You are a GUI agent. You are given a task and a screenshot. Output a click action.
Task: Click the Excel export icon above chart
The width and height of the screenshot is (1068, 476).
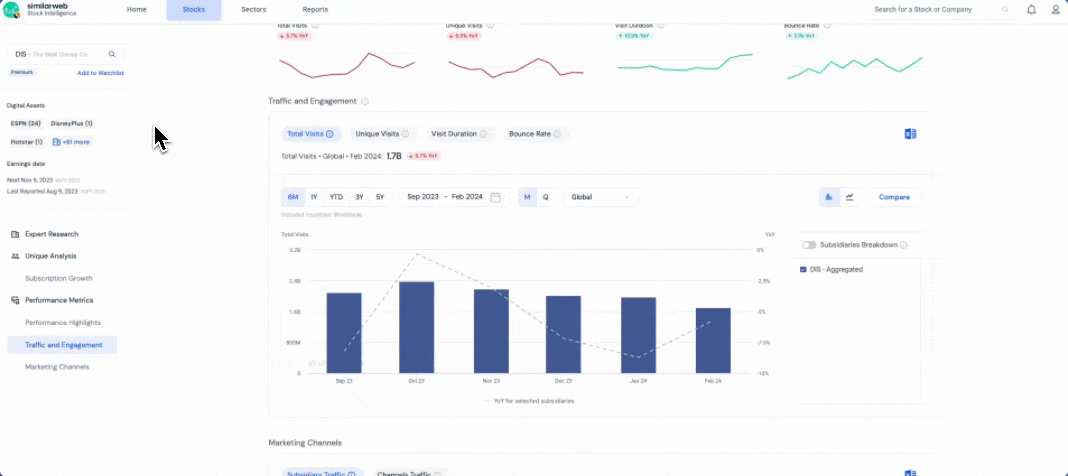click(x=910, y=134)
